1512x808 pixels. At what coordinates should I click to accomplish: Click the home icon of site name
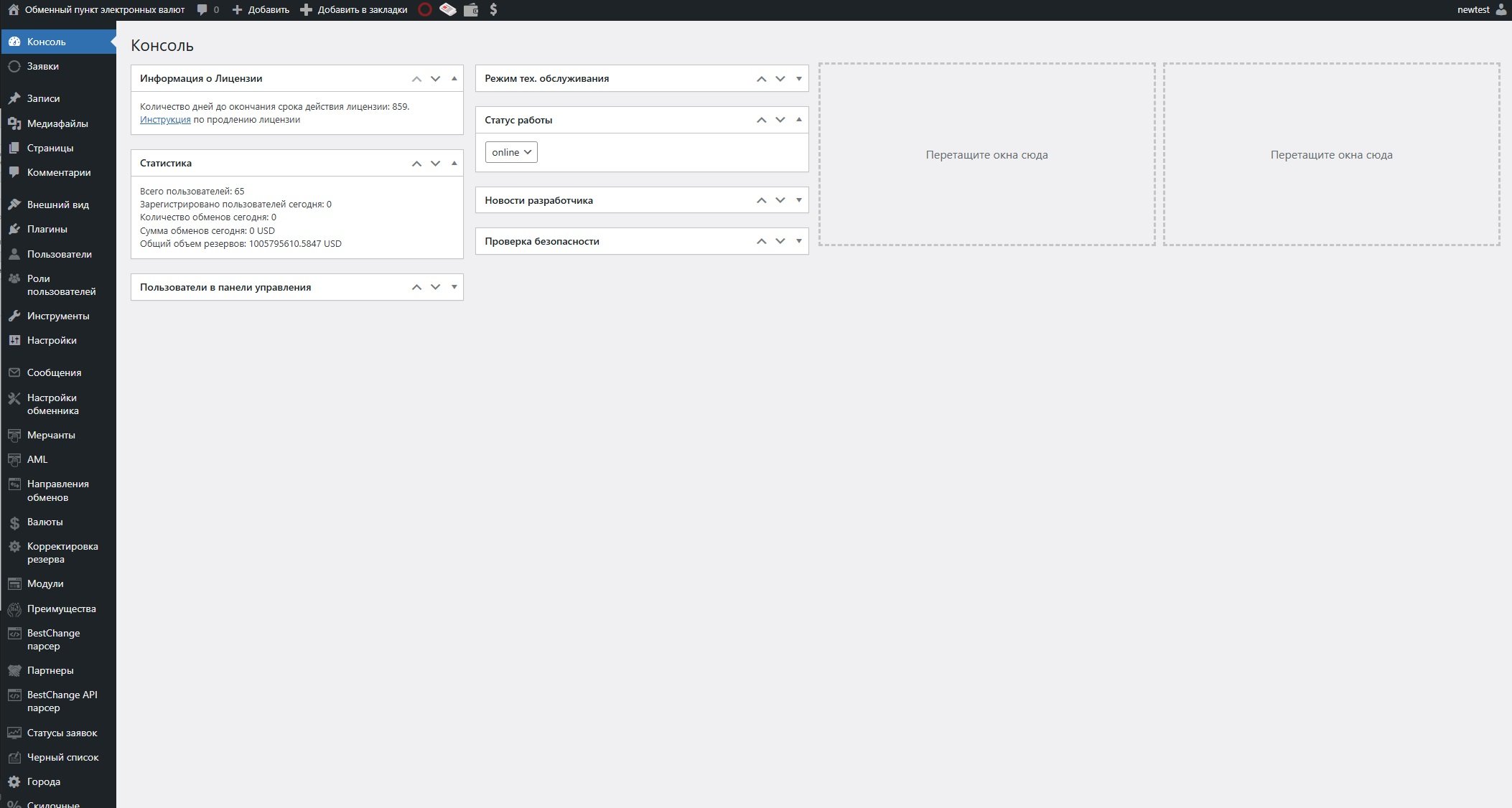click(13, 10)
